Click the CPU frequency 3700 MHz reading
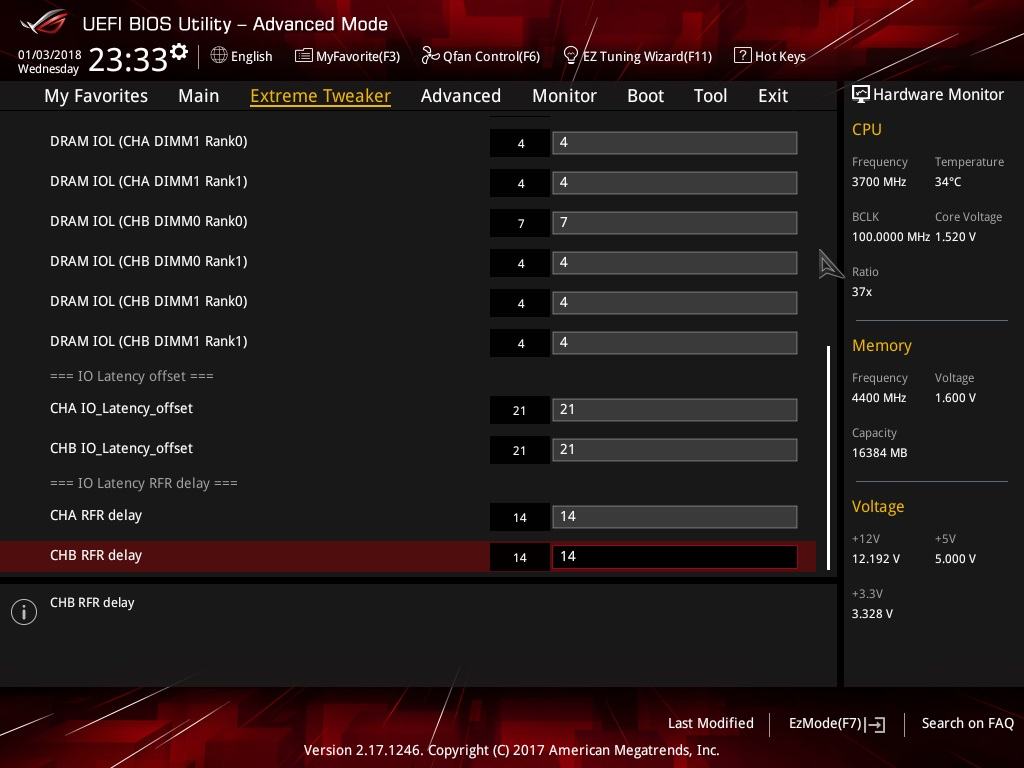The image size is (1024, 768). click(x=879, y=182)
